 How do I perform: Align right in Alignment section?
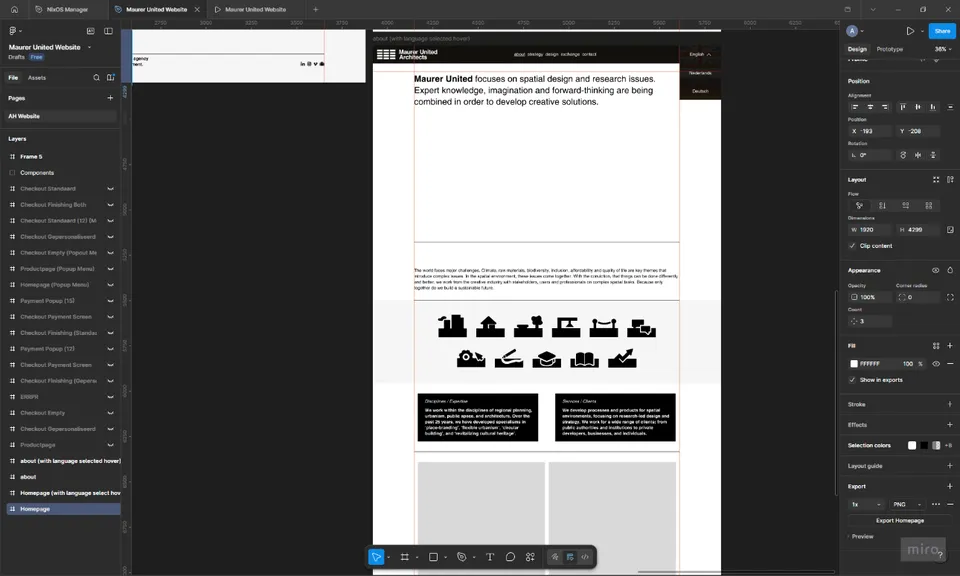pos(885,107)
